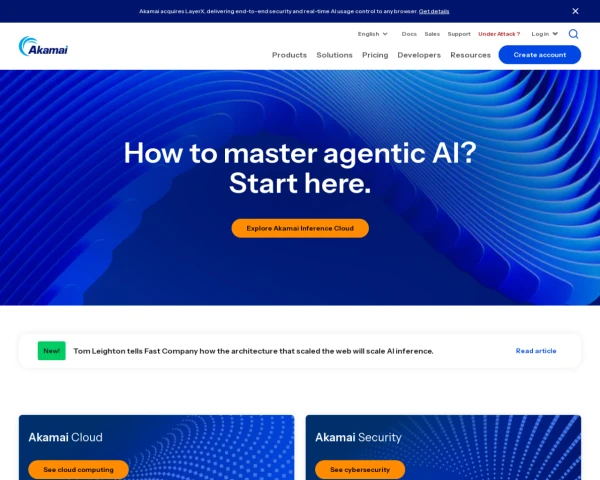Open the Sales link
Screen dimensions: 600x480
432,34
